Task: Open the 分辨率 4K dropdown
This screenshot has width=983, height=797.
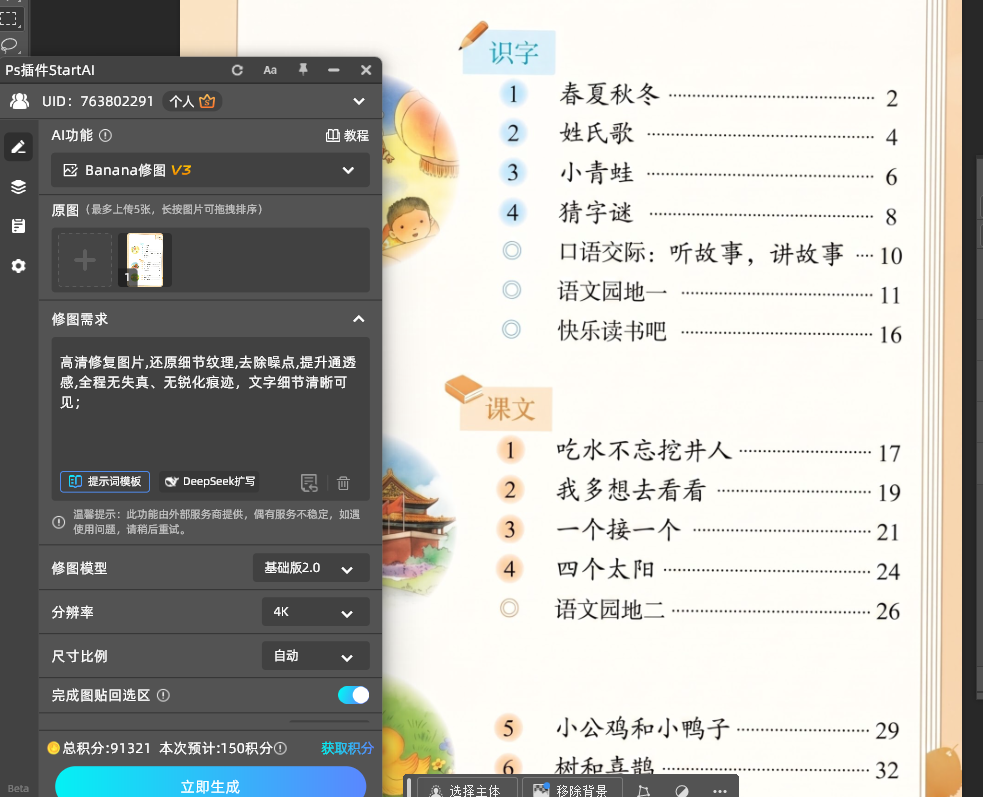Action: click(x=315, y=612)
